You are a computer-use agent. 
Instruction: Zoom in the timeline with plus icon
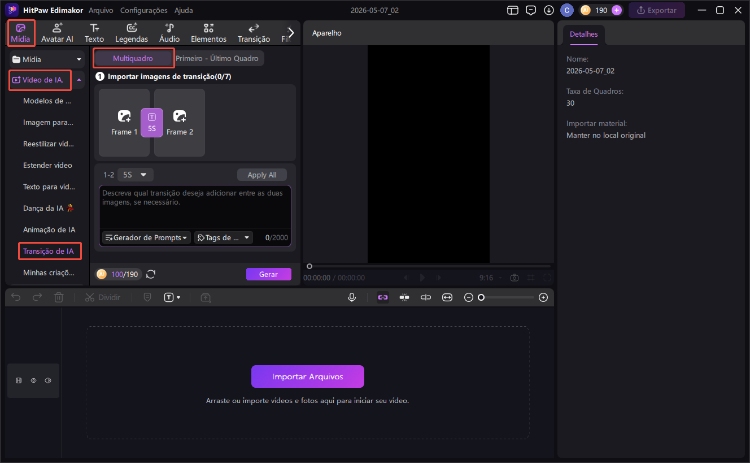[543, 298]
